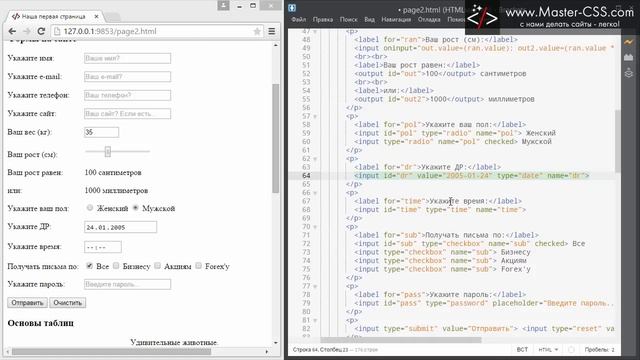
Task: Open Правка menu in Brackets
Action: pos(323,19)
